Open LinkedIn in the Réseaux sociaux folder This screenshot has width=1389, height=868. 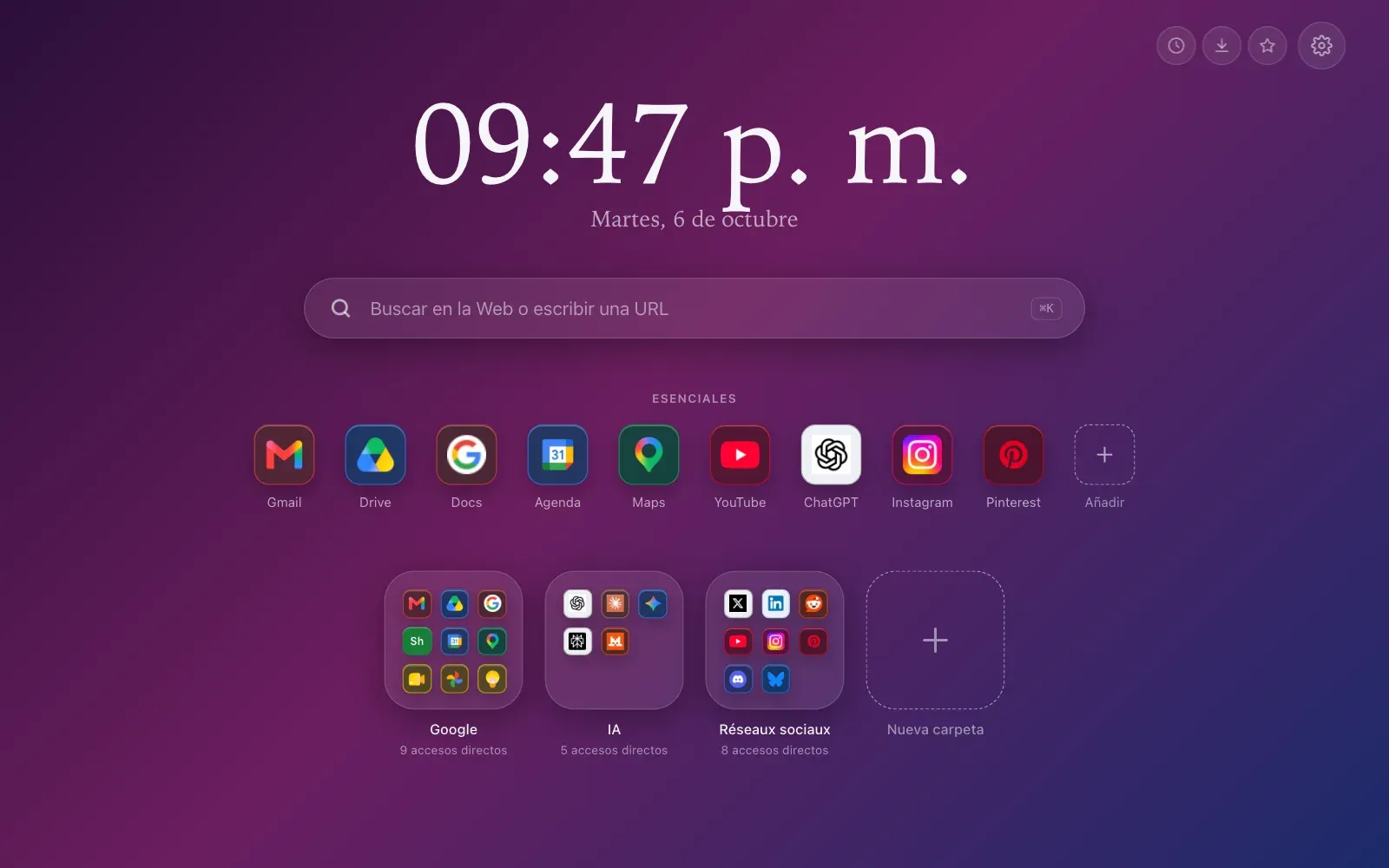776,603
